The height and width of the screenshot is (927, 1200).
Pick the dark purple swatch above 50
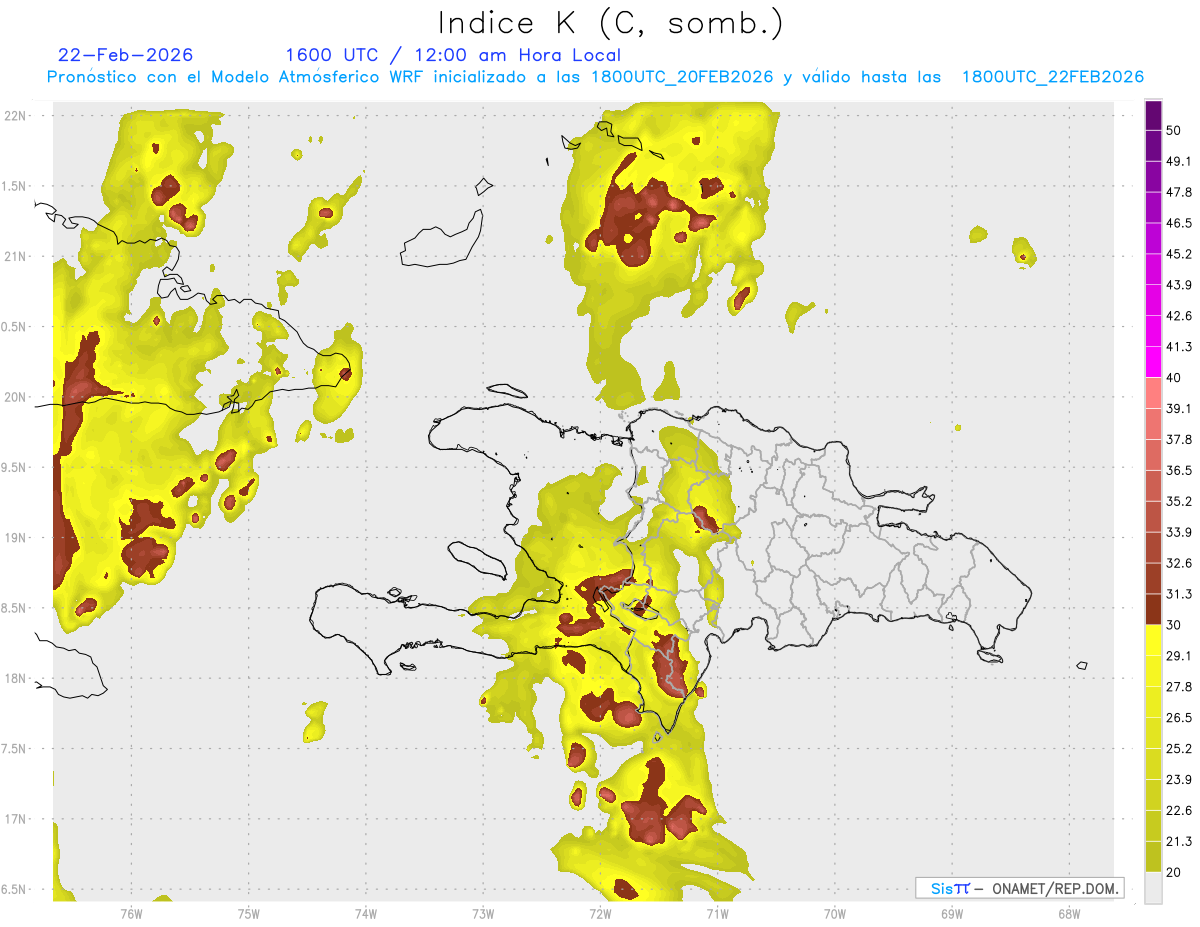pyautogui.click(x=1153, y=115)
